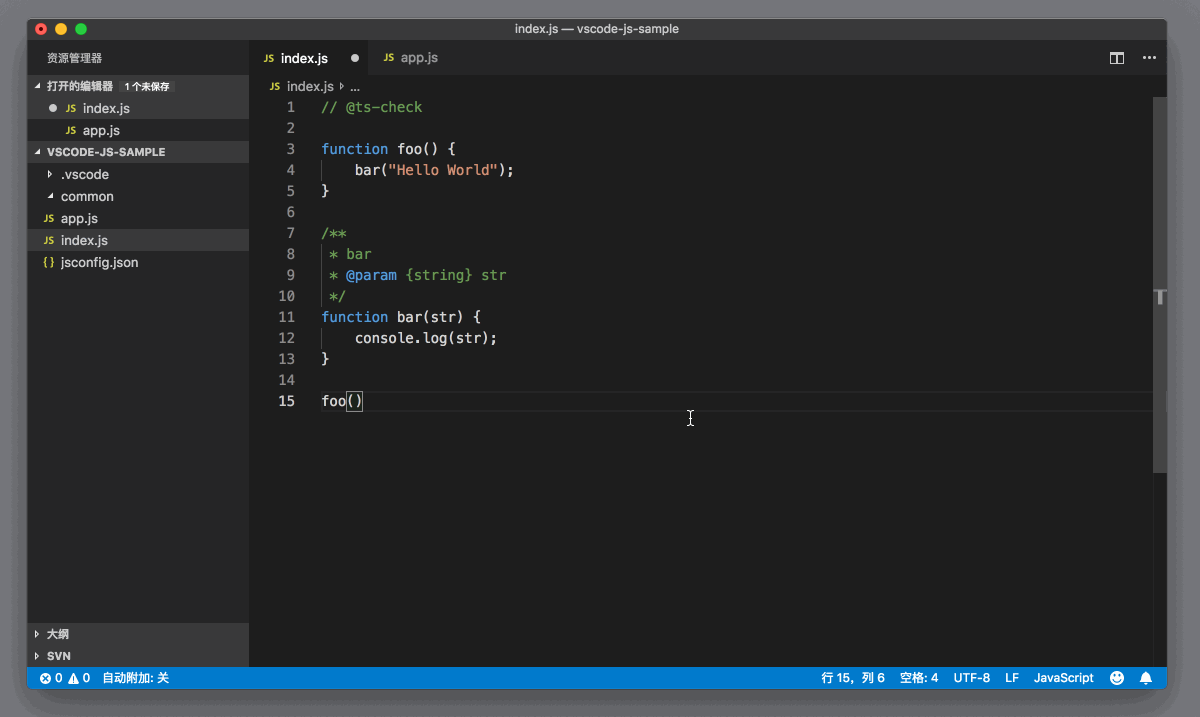Close the unsaved index.js via its dot indicator

tap(355, 57)
